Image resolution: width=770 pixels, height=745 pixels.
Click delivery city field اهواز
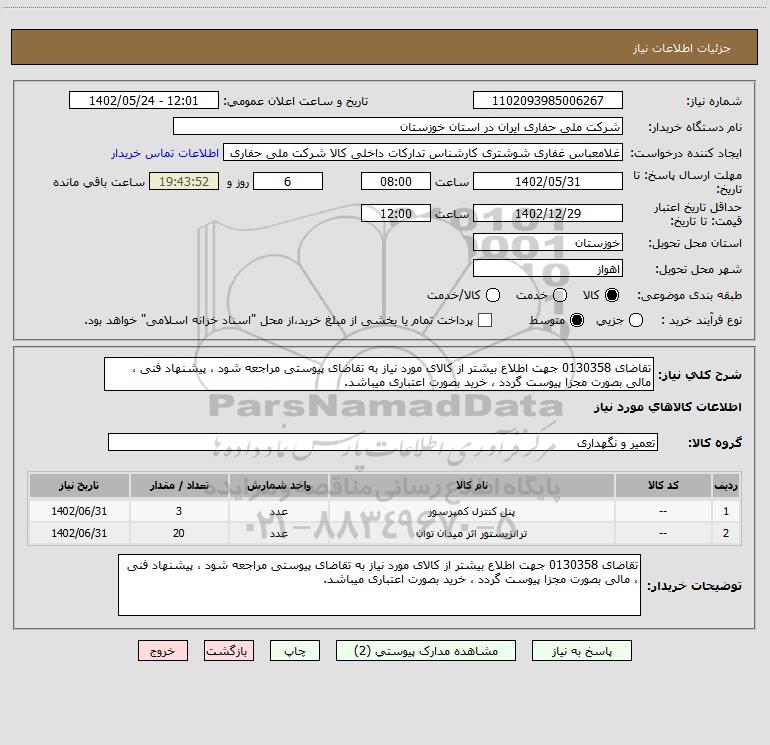(x=548, y=268)
